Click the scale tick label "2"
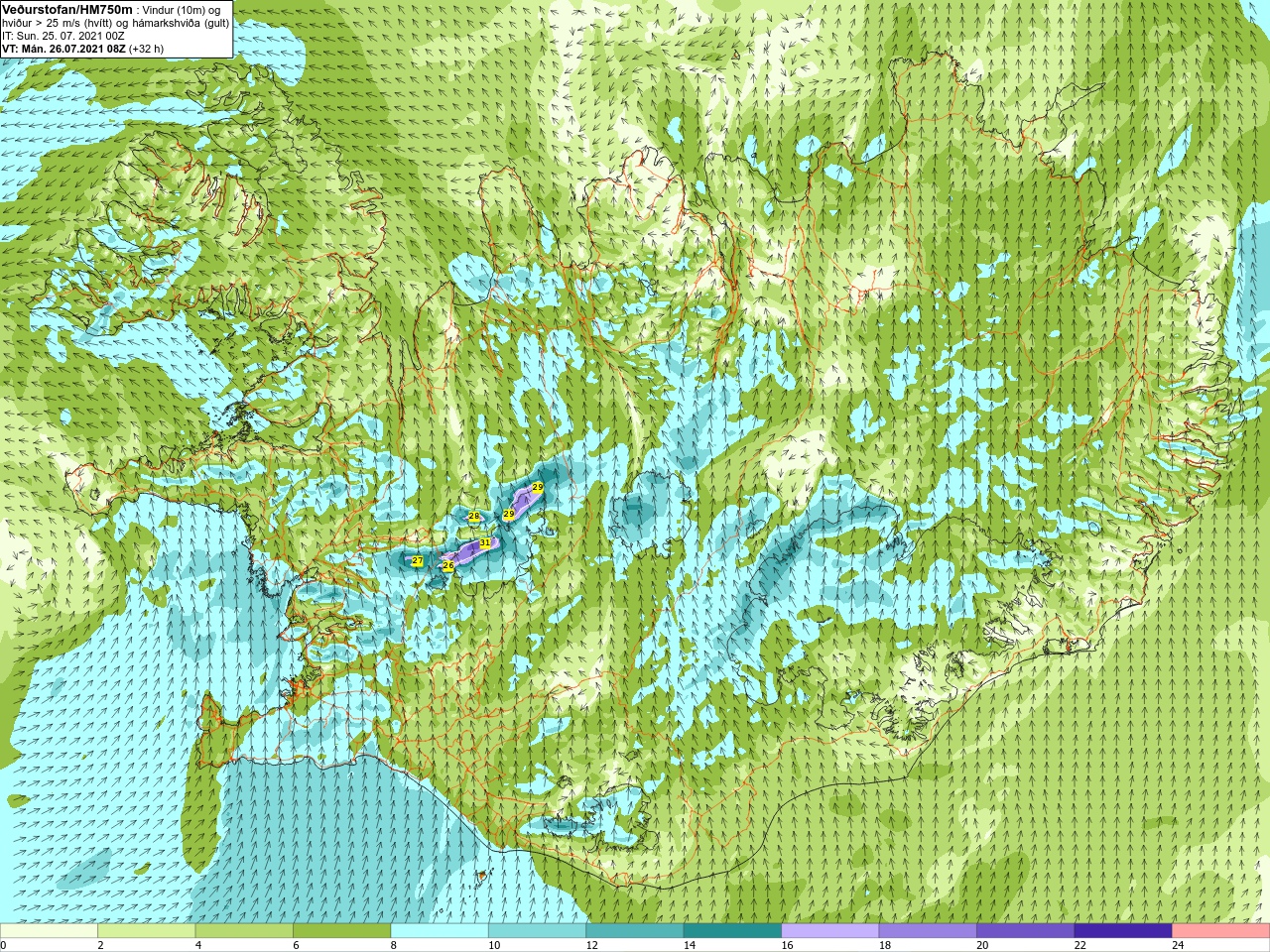 [x=100, y=945]
